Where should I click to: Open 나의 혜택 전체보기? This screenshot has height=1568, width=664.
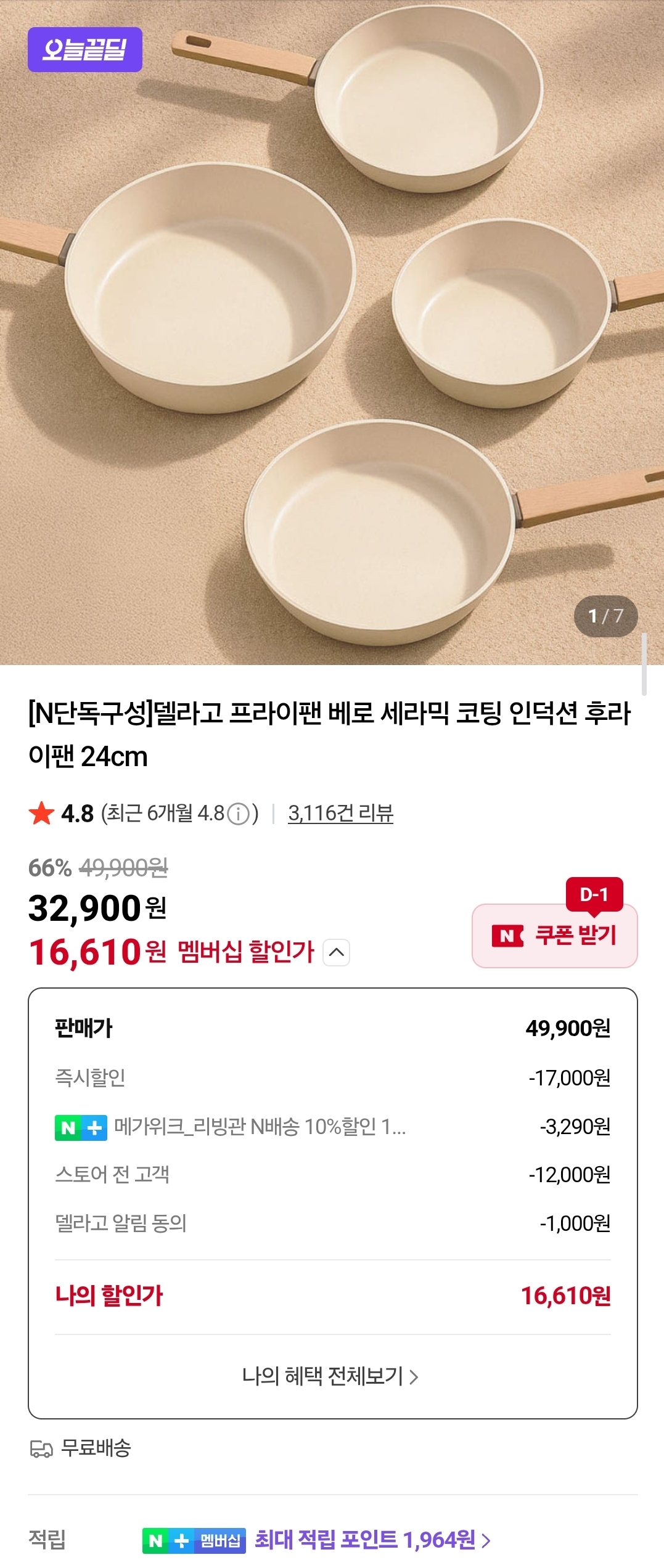point(330,1376)
